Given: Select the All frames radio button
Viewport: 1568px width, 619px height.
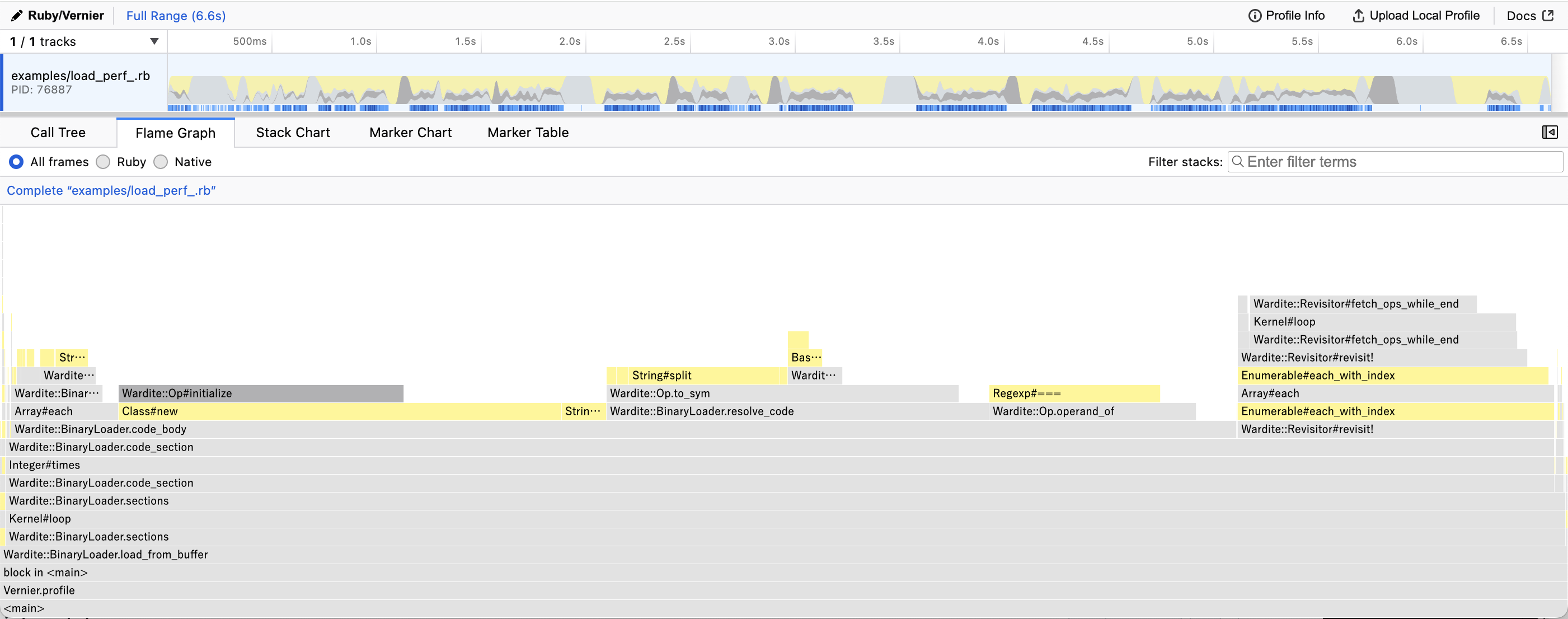Looking at the screenshot, I should click(16, 162).
